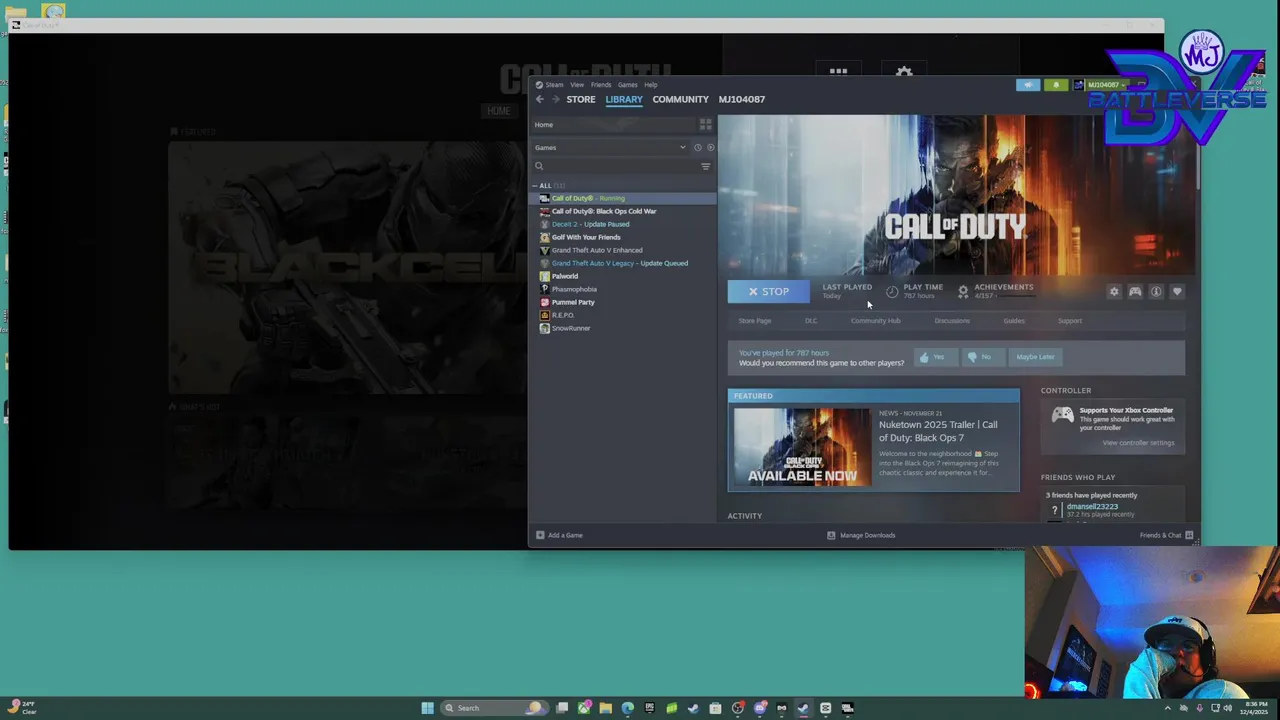
Task: Filter to ready-to-play games icon
Action: (x=710, y=148)
